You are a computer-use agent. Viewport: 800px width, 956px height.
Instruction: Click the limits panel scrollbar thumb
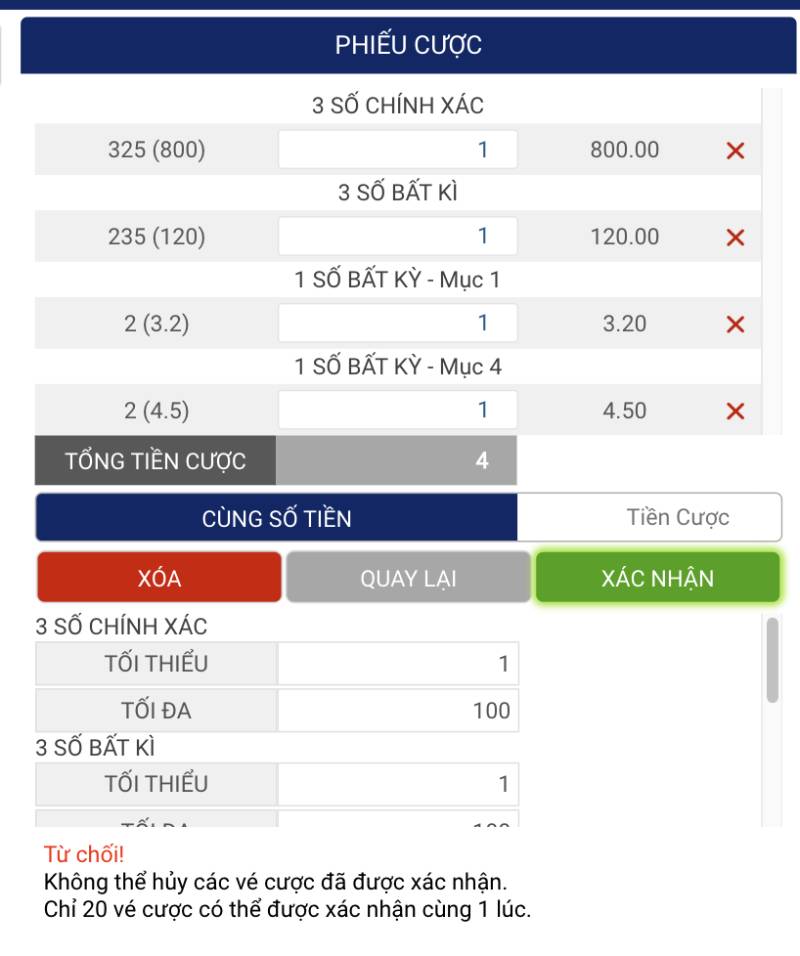772,660
